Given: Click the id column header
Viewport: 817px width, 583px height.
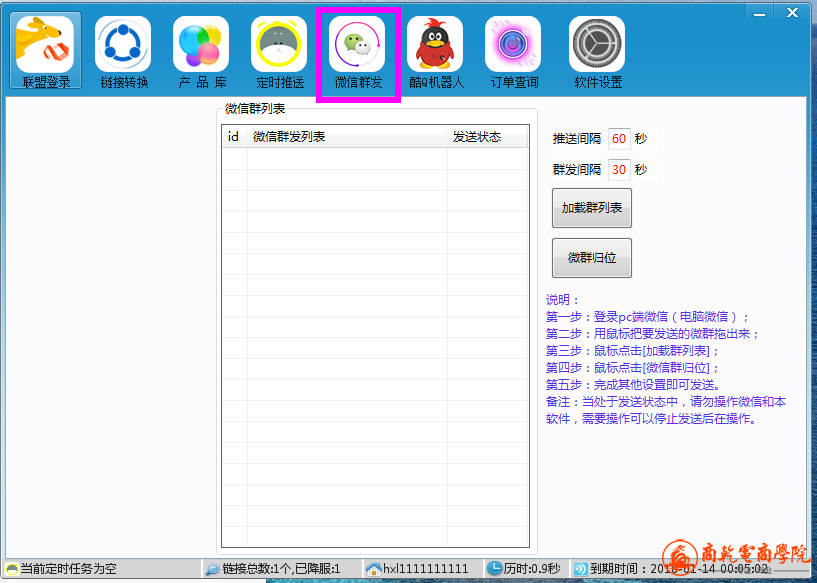Looking at the screenshot, I should (234, 137).
